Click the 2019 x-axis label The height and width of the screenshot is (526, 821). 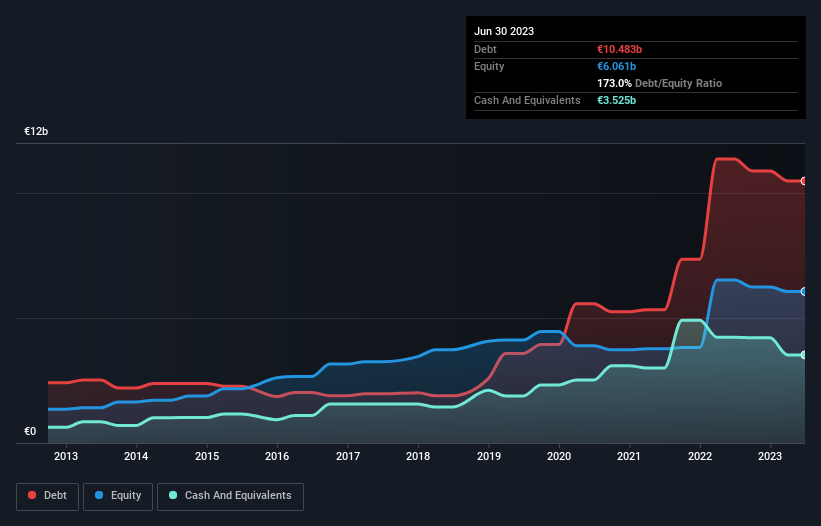489,456
